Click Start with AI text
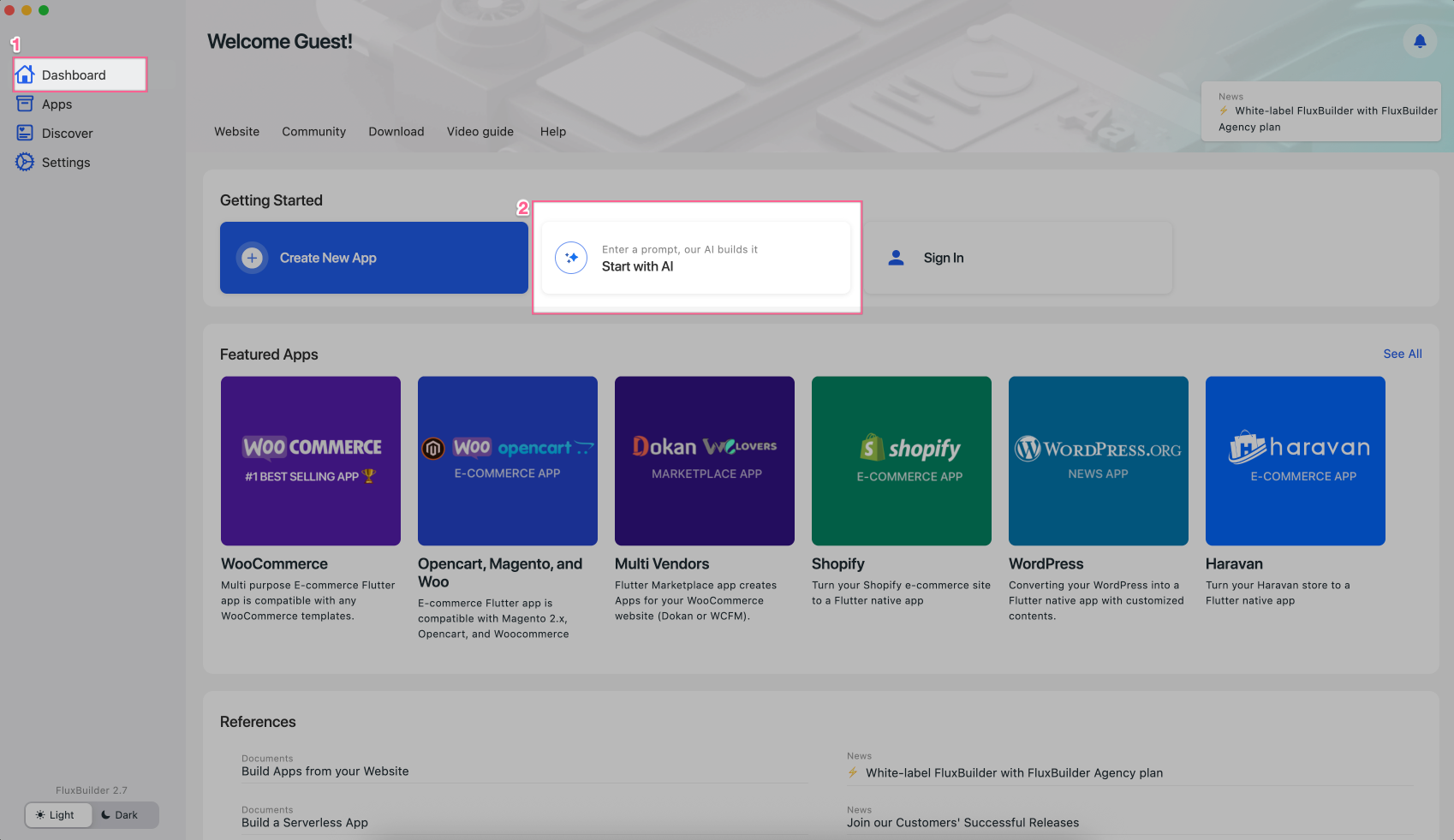Screen dimensions: 1454x840 (637, 266)
